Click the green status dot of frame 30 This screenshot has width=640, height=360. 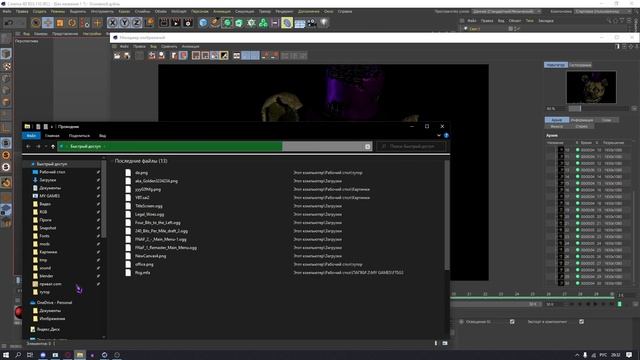578,283
